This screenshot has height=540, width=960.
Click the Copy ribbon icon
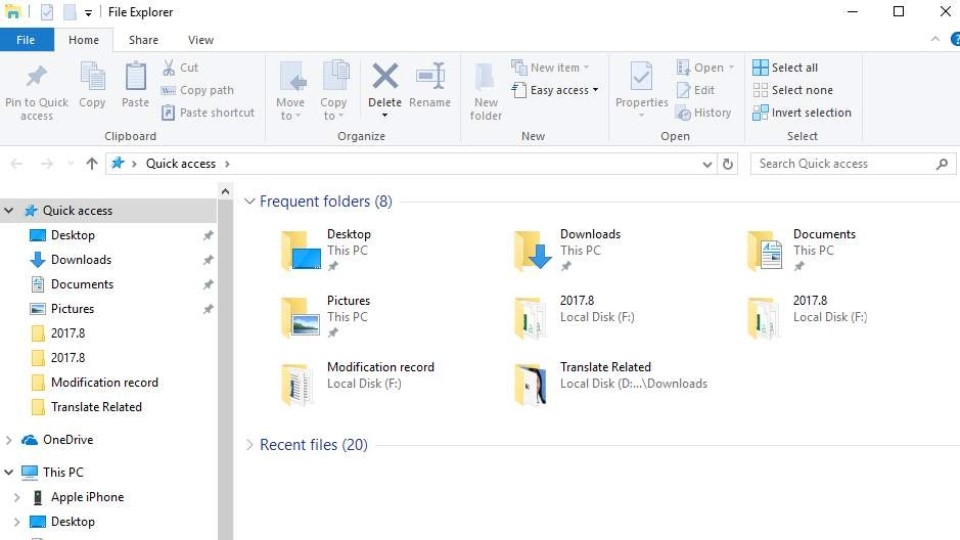(x=92, y=78)
